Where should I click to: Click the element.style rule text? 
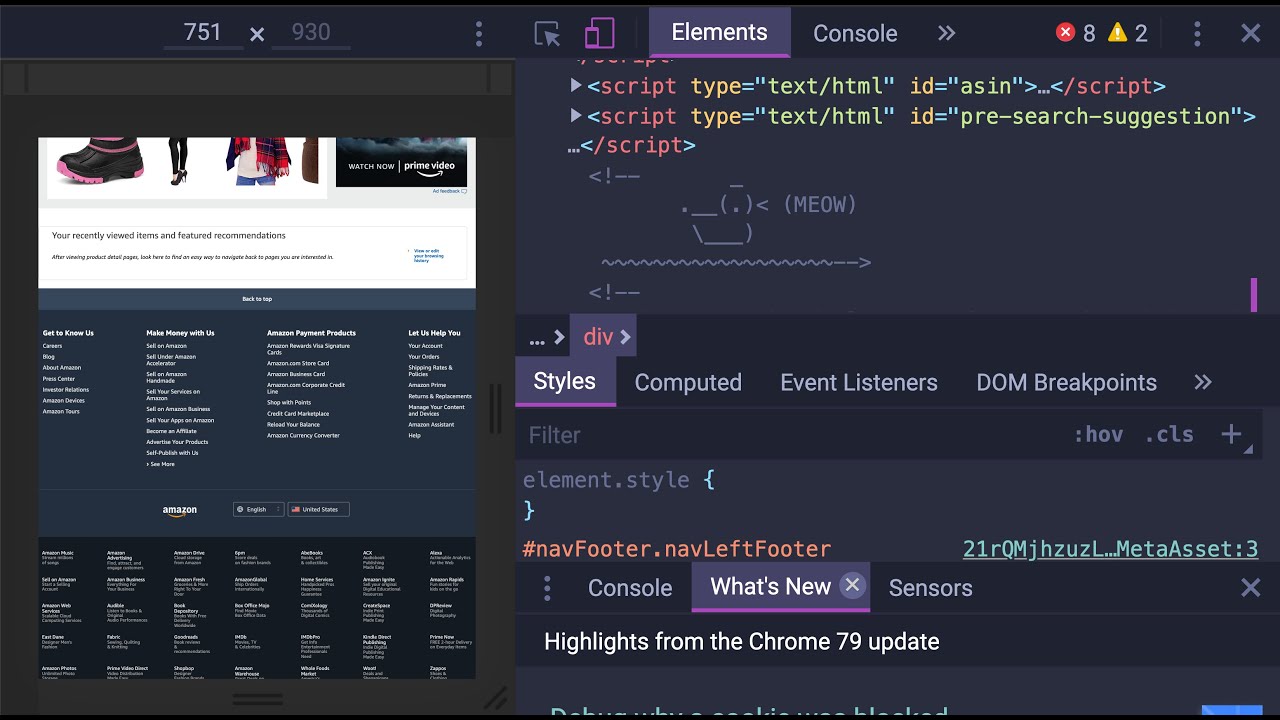point(606,480)
